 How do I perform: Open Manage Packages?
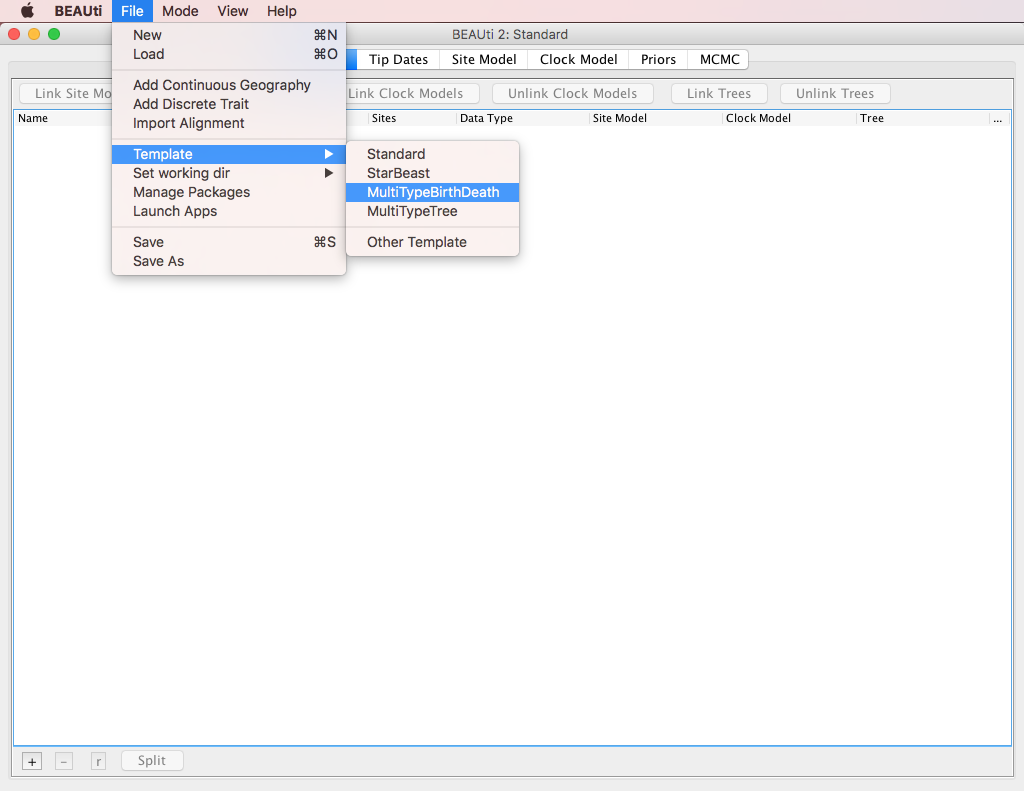point(229,192)
